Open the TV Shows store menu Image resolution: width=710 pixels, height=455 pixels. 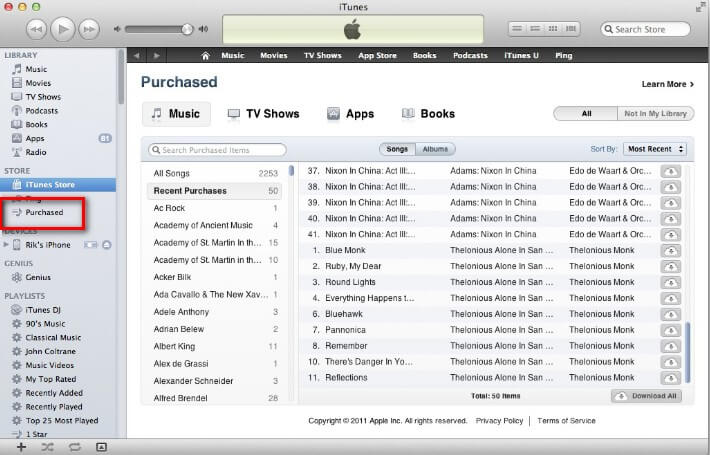[x=322, y=56]
